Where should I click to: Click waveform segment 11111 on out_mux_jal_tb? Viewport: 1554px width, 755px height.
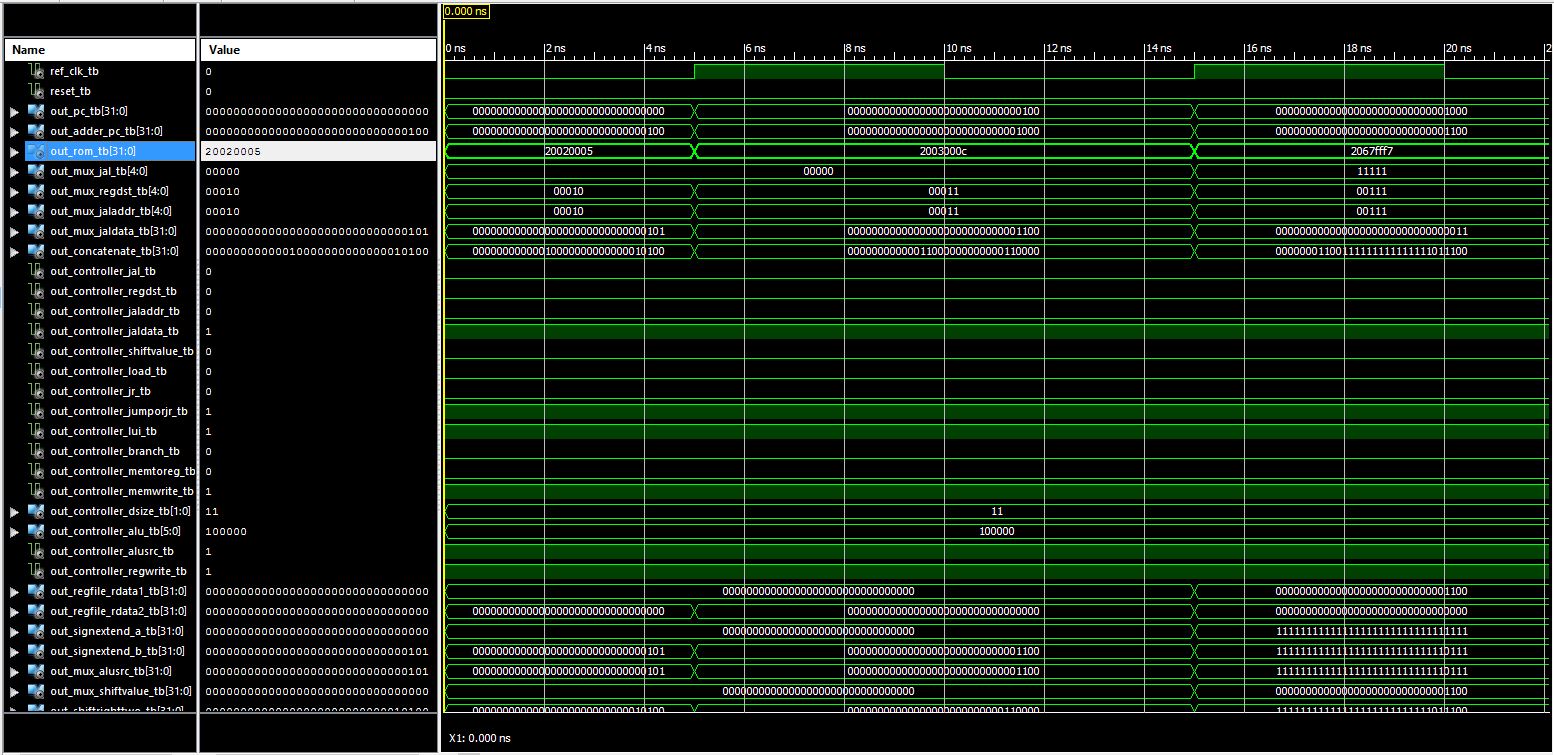click(1371, 171)
